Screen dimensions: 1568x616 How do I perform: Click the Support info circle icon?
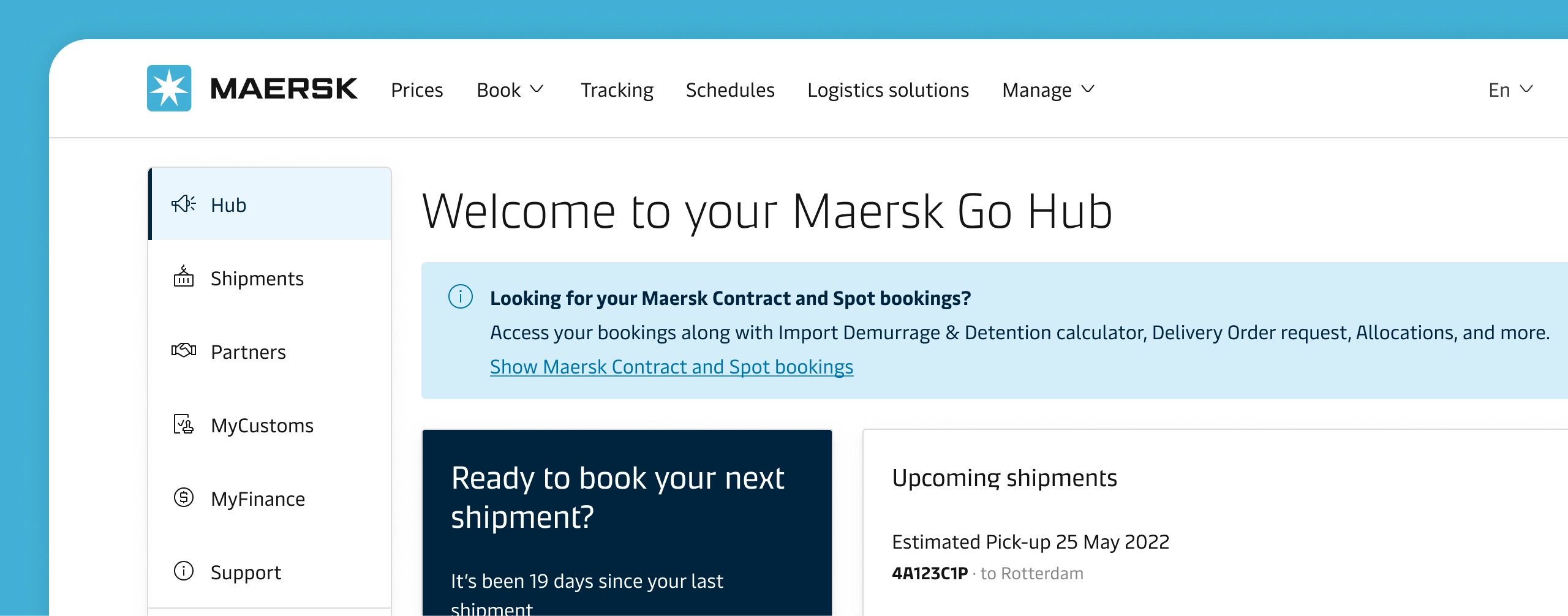tap(183, 571)
